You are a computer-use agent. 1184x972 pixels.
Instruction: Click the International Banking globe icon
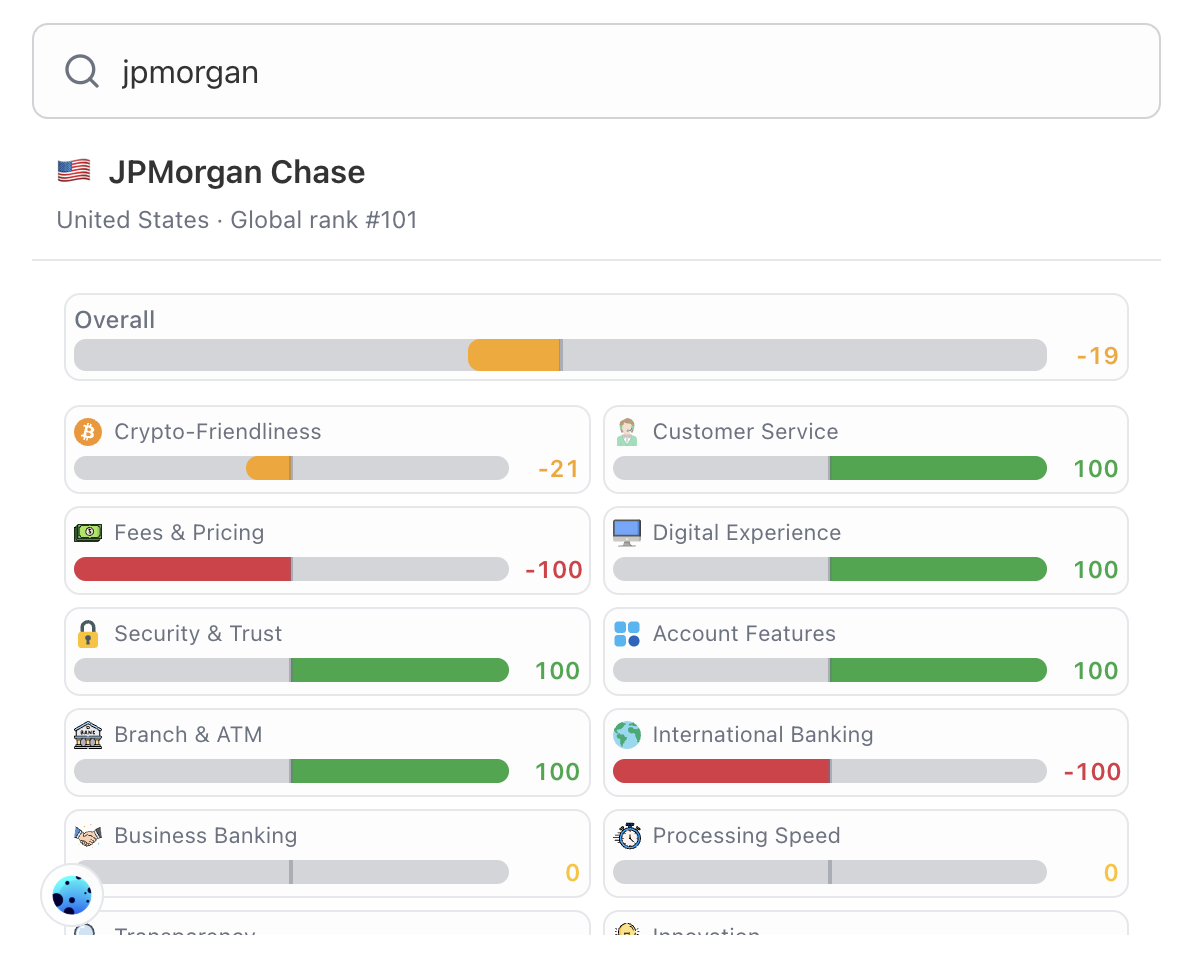[627, 734]
